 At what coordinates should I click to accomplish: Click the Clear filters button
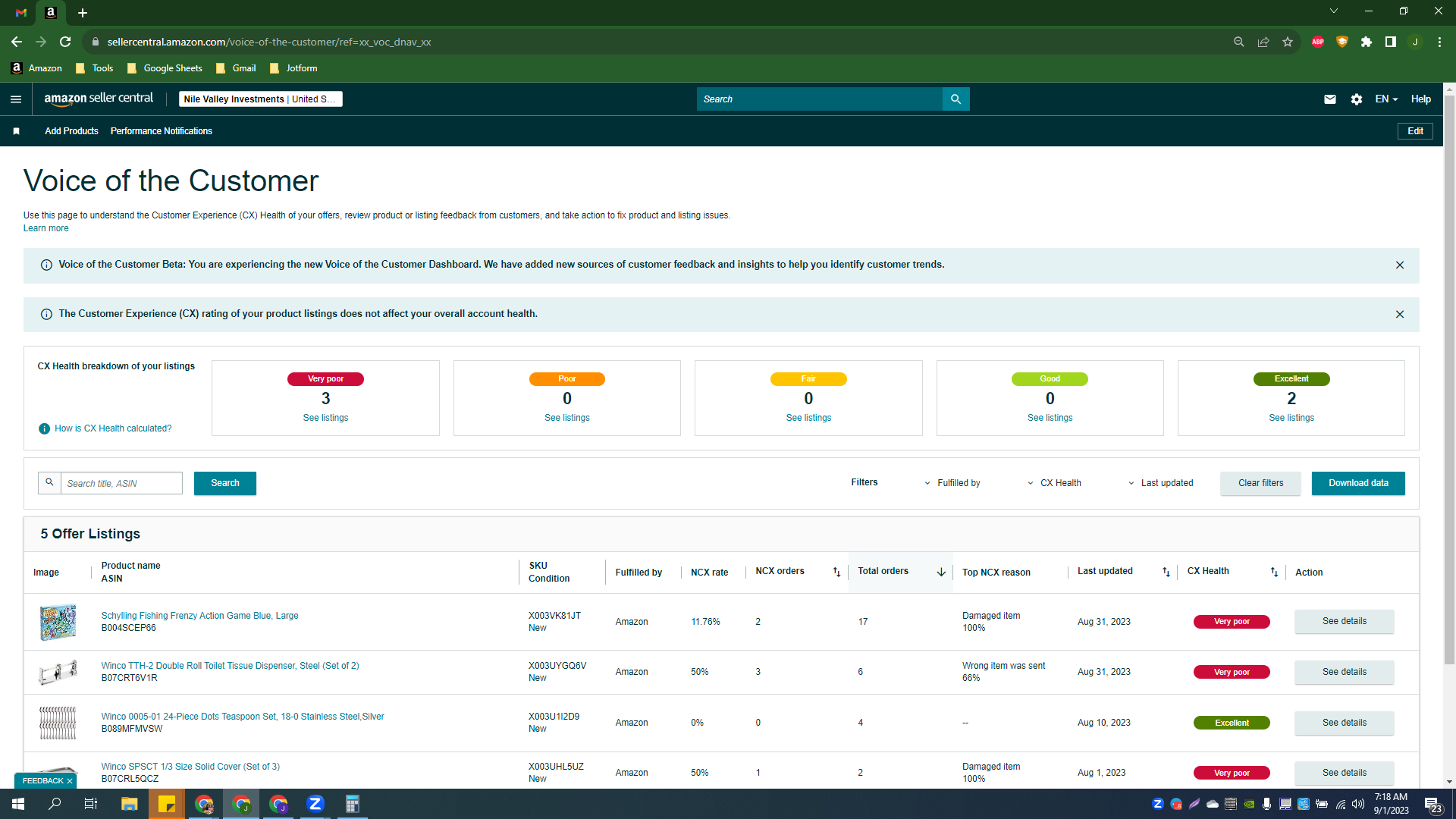(x=1260, y=484)
